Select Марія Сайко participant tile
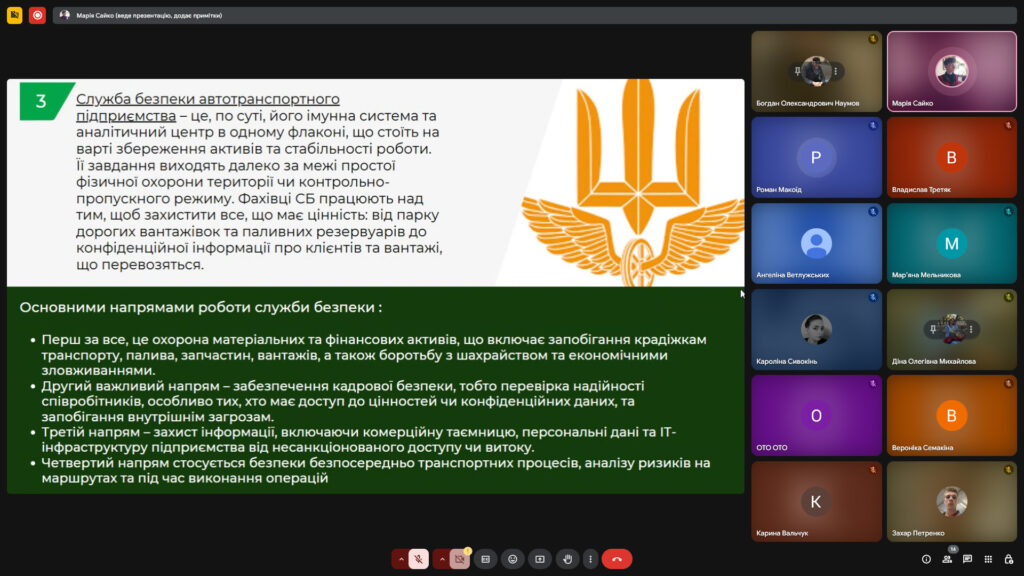 point(952,71)
